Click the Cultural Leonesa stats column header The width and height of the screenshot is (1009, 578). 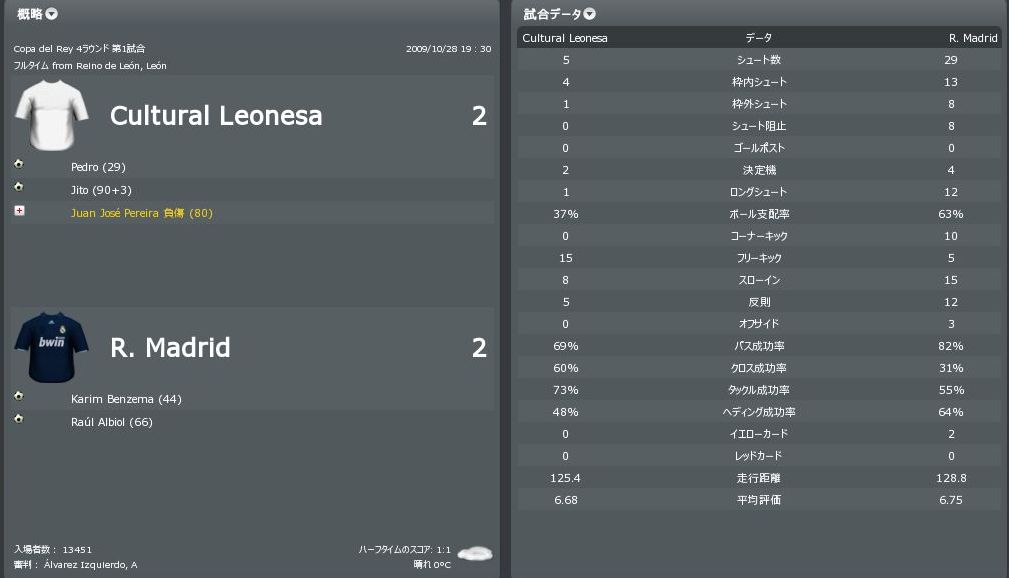click(565, 38)
